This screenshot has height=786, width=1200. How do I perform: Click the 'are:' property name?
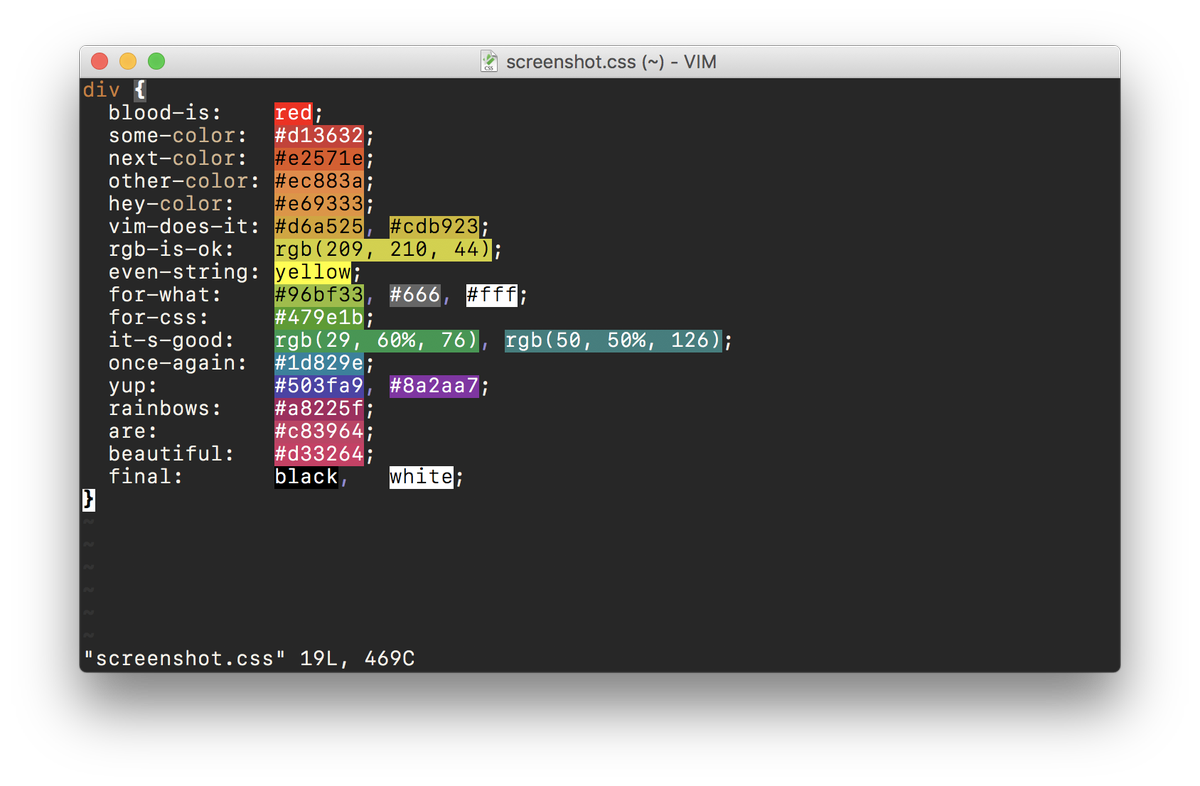click(x=133, y=431)
